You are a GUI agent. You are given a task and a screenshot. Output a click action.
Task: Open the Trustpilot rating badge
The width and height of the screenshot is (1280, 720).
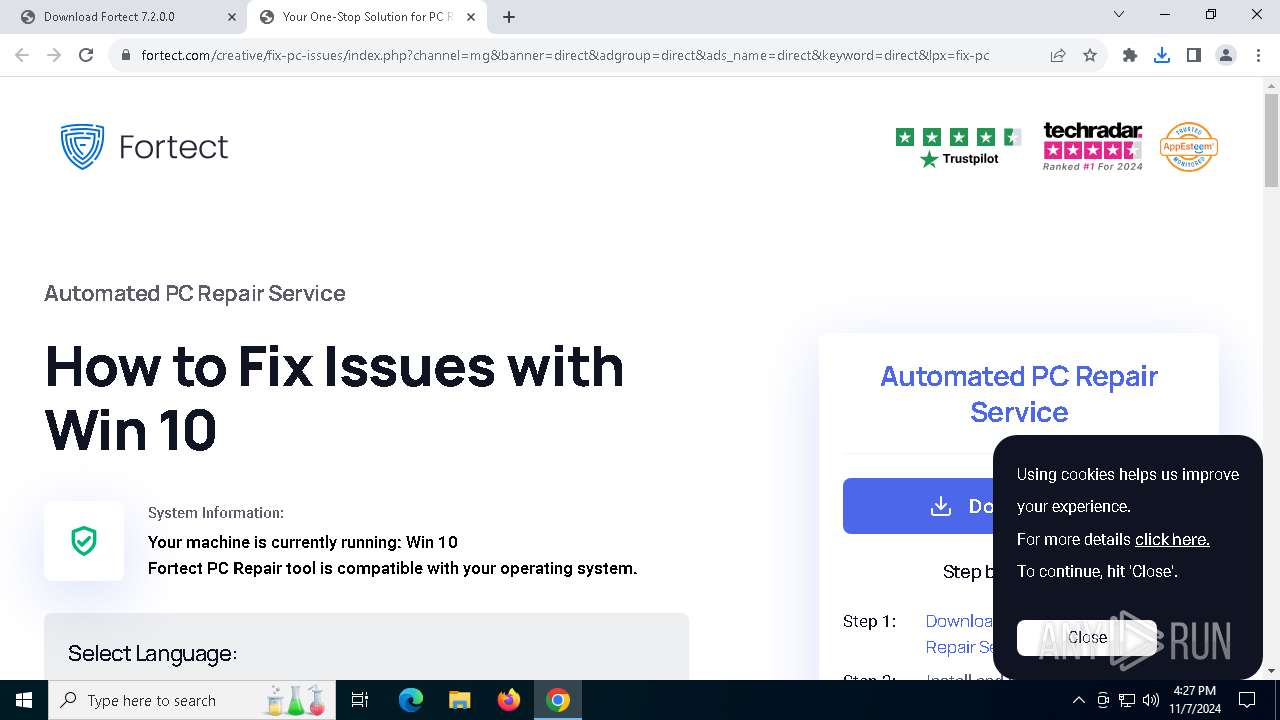tap(958, 147)
